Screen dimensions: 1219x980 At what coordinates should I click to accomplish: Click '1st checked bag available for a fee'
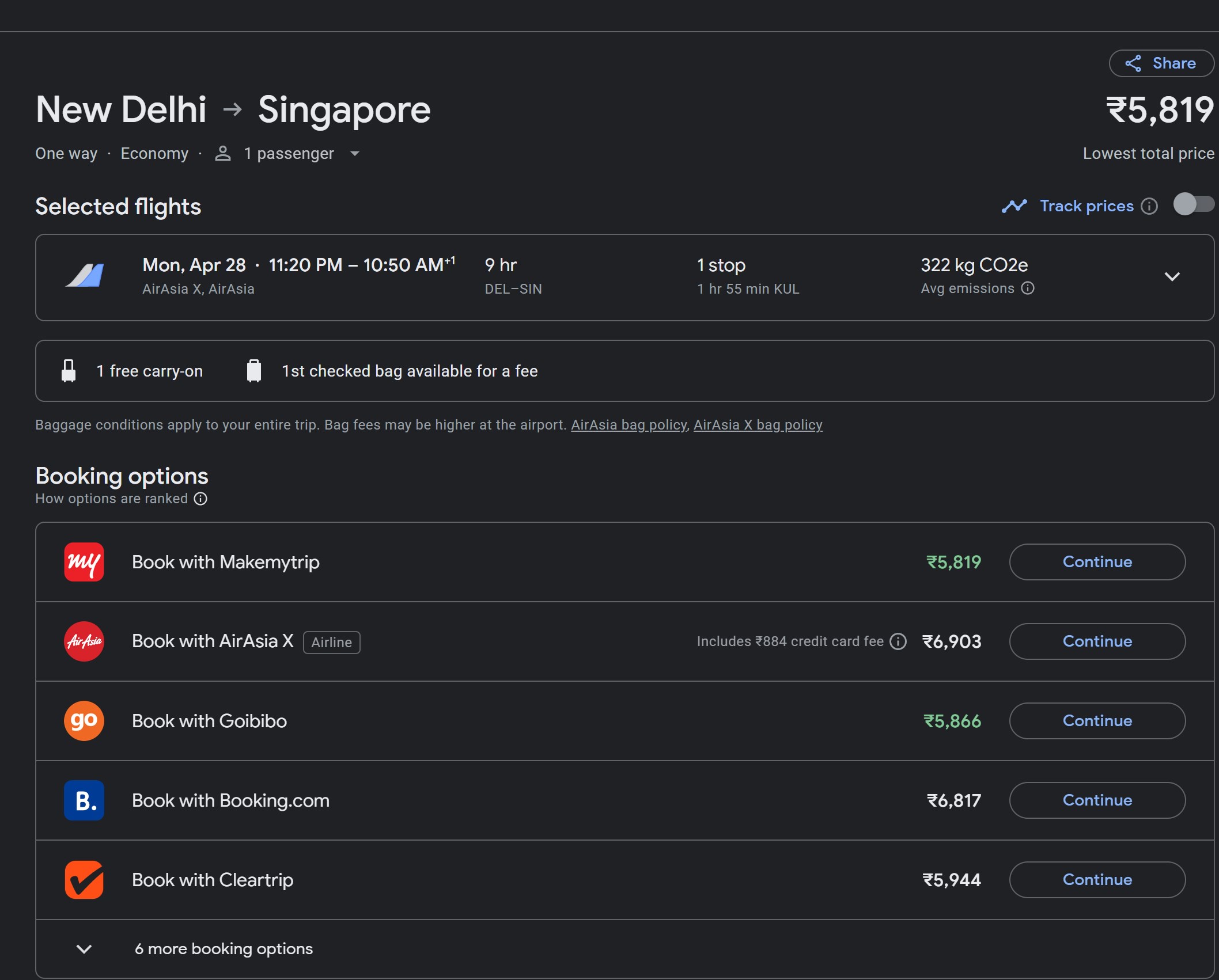coord(410,371)
